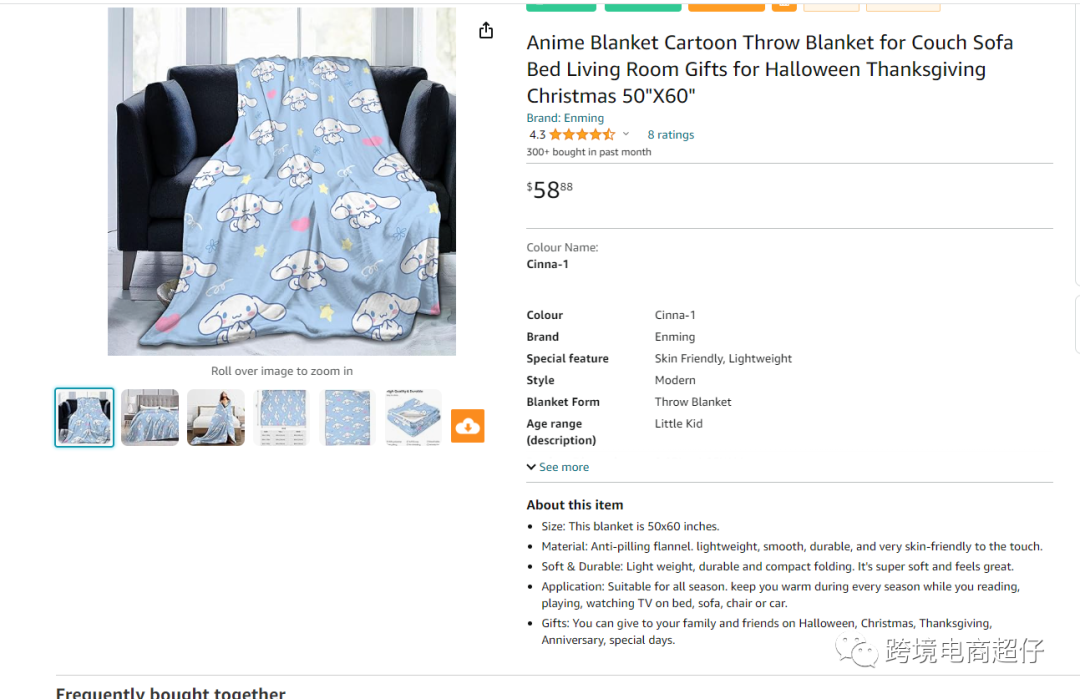The image size is (1080, 699).
Task: Click the first green button at top
Action: (561, 6)
